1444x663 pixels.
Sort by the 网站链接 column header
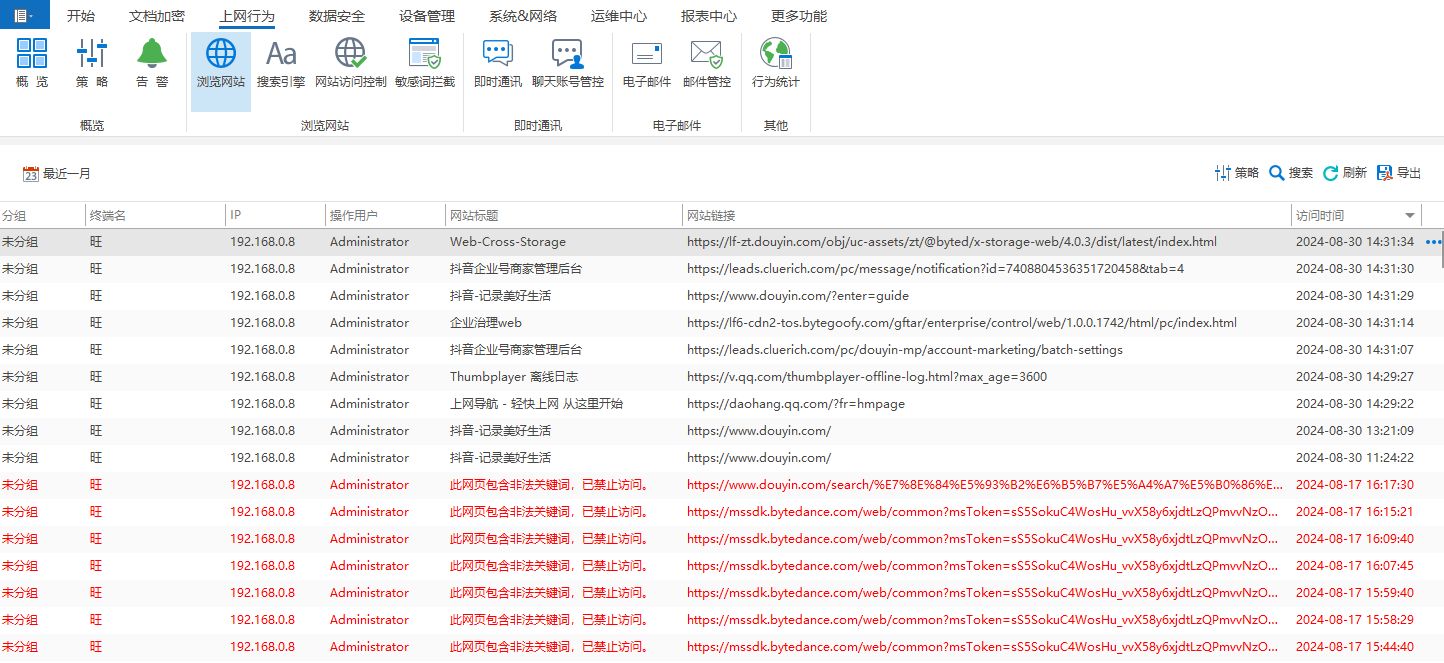tap(986, 215)
